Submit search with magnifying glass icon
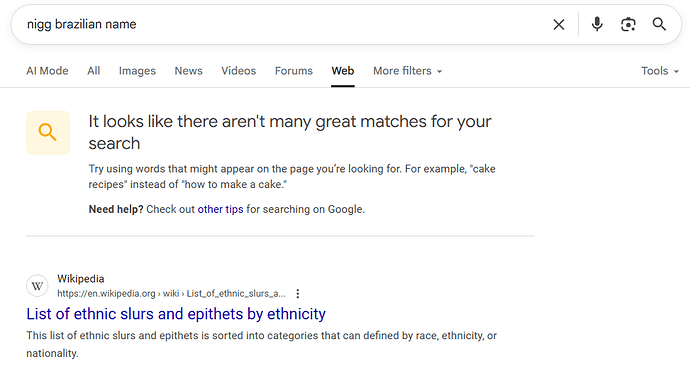690x368 pixels. (659, 24)
